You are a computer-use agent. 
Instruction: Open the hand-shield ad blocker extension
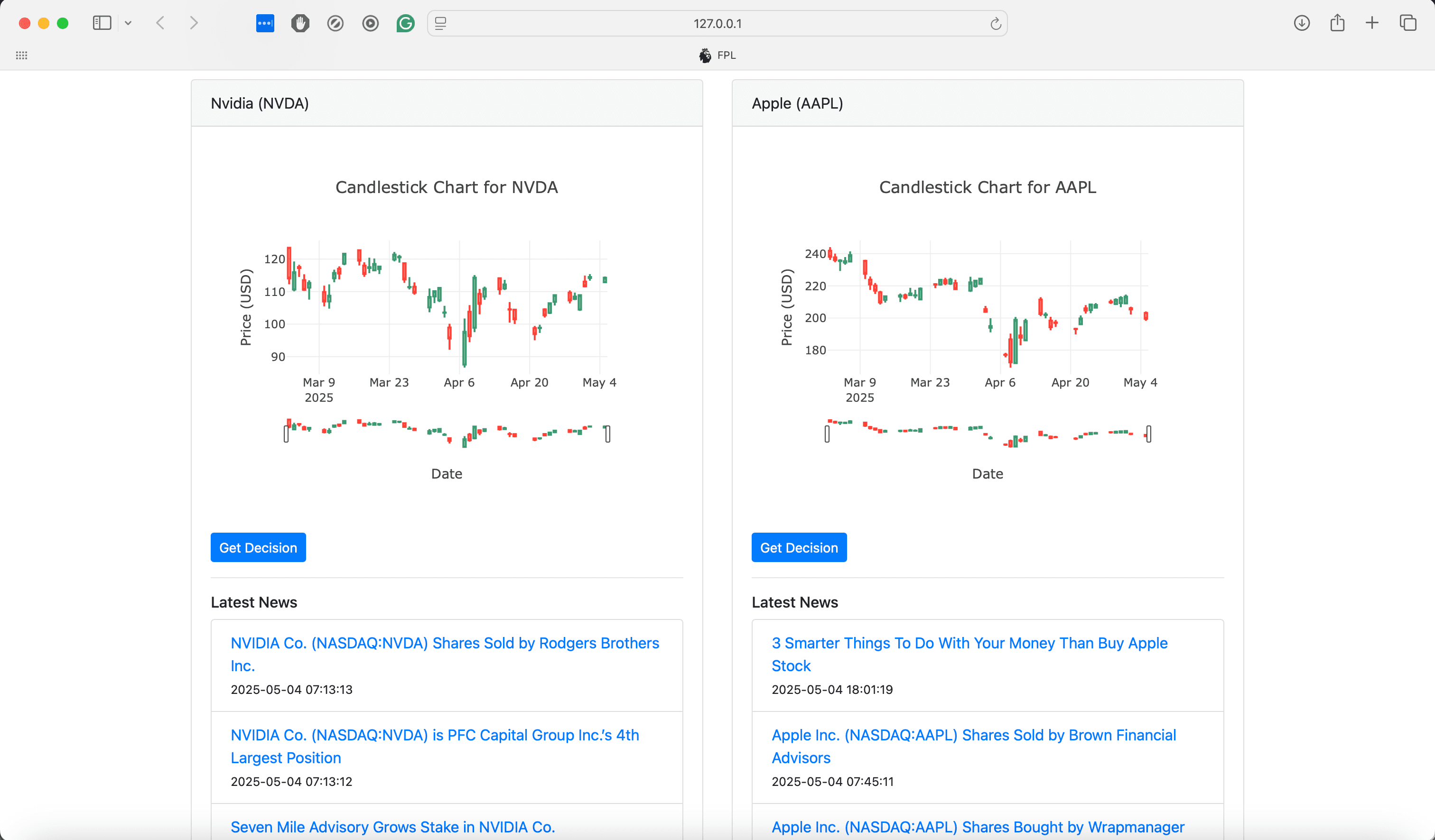tap(300, 23)
